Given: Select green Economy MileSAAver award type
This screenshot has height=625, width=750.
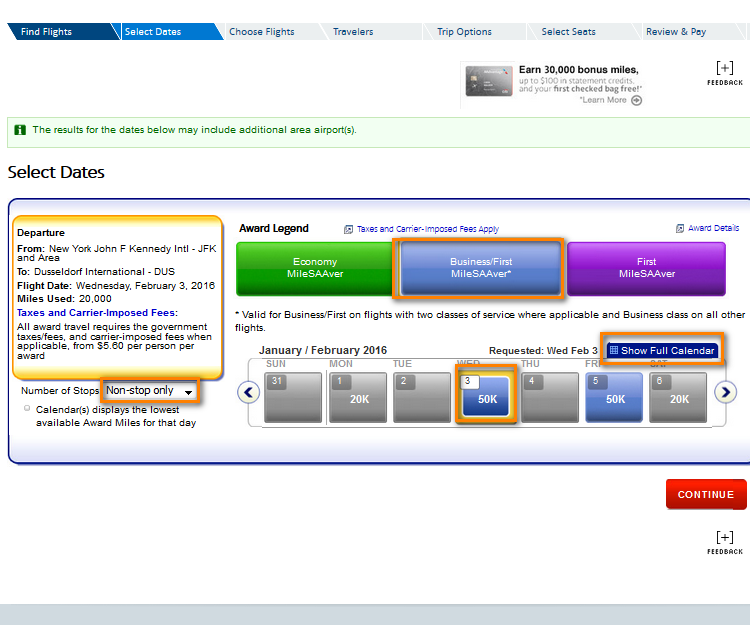Looking at the screenshot, I should [314, 268].
